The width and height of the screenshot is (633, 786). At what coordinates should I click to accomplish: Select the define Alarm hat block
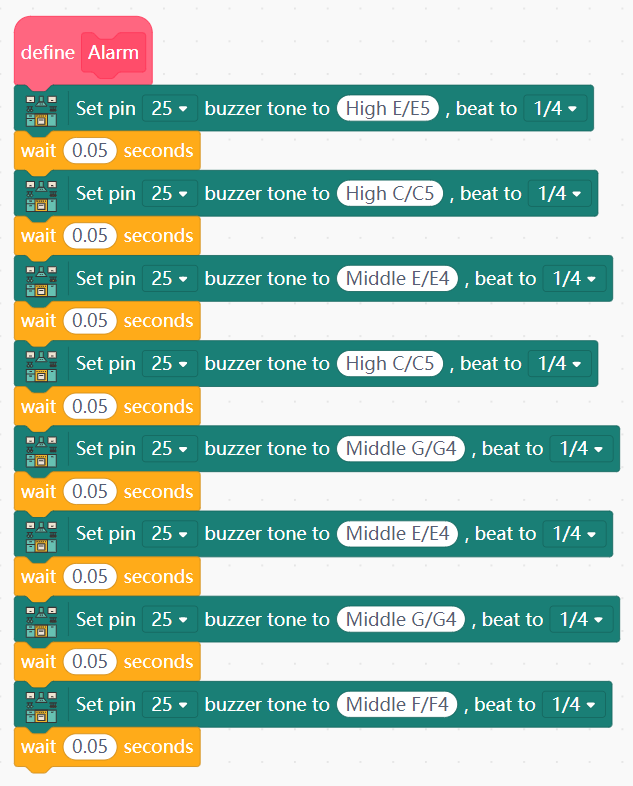point(47,52)
